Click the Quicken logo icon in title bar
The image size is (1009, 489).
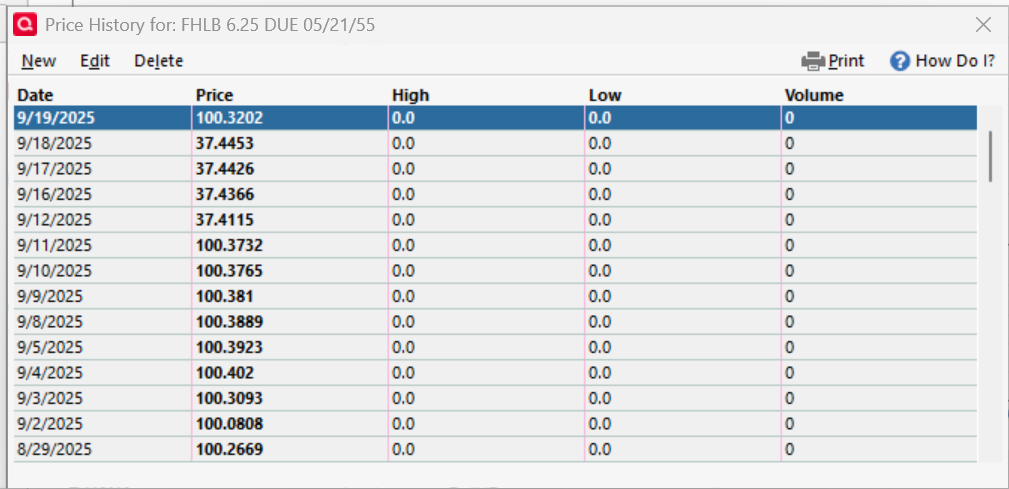click(x=25, y=25)
